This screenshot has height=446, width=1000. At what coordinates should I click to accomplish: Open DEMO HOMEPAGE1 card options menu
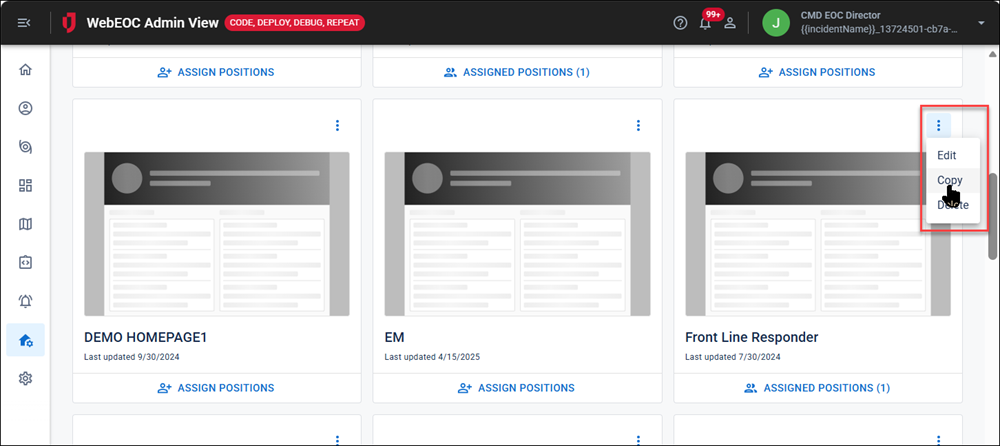337,126
